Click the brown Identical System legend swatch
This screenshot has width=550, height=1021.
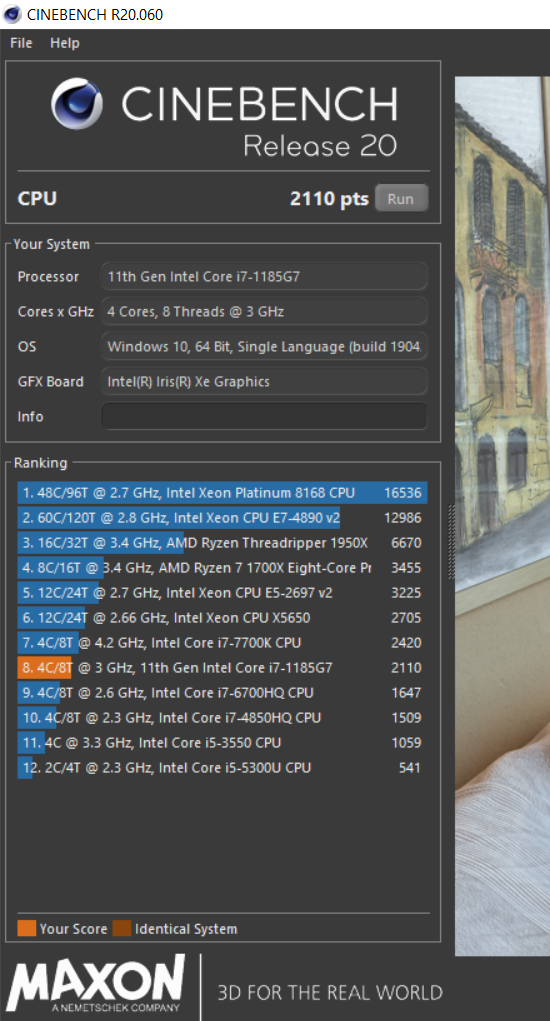coord(122,929)
